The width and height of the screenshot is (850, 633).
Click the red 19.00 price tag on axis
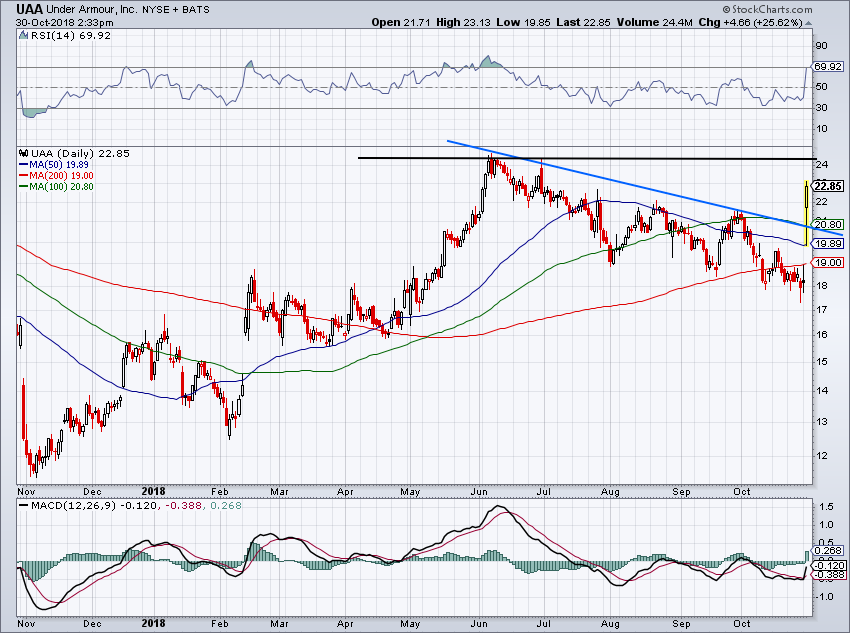click(828, 263)
